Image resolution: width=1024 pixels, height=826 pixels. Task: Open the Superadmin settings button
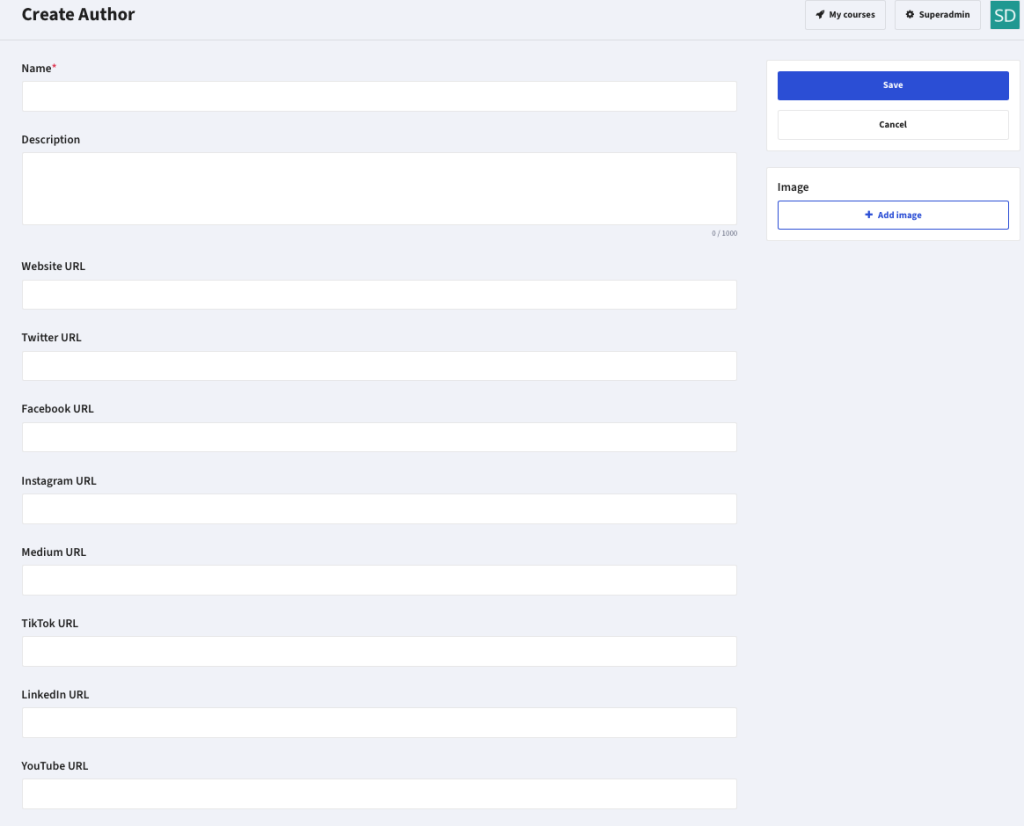[937, 14]
